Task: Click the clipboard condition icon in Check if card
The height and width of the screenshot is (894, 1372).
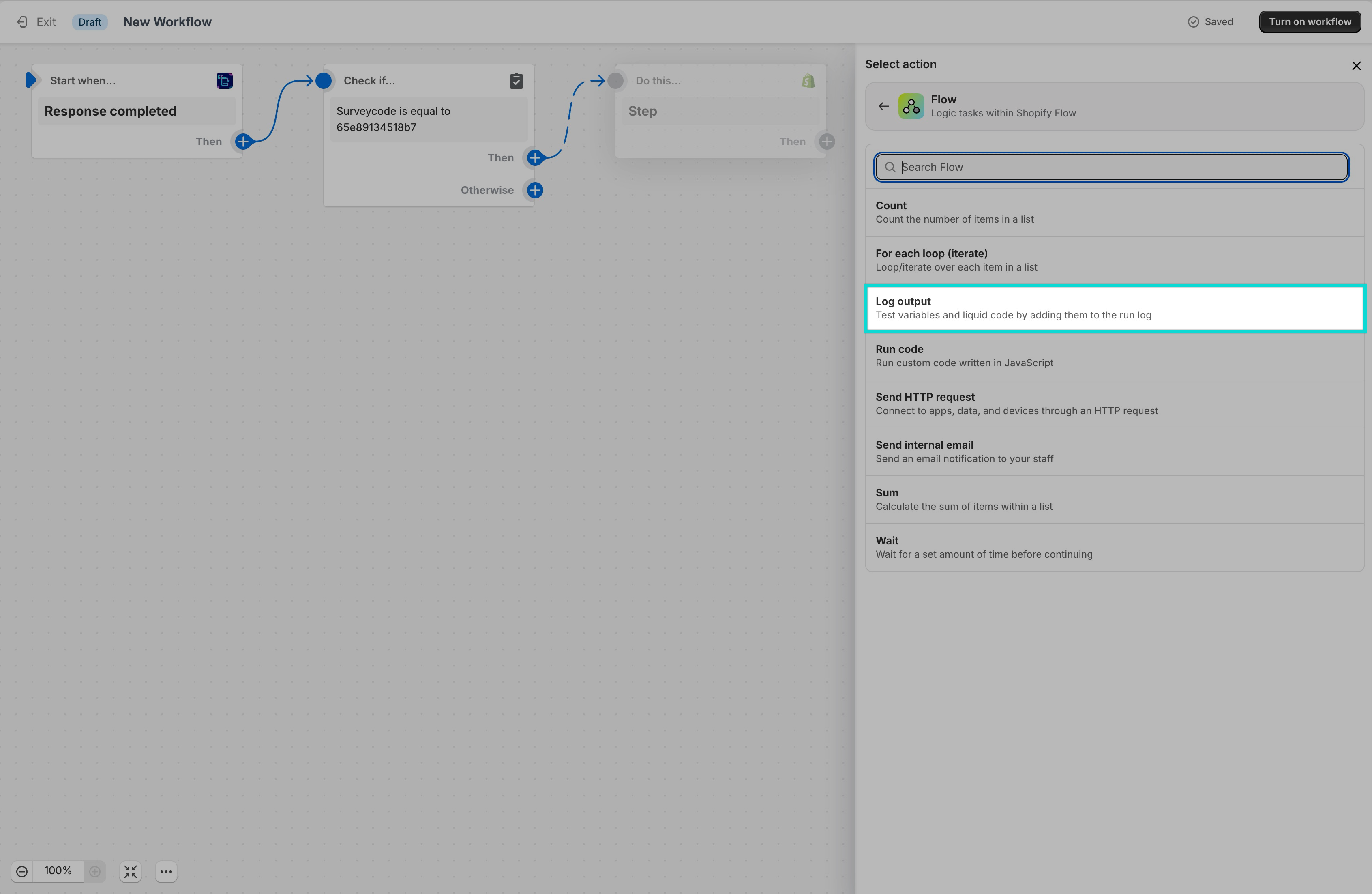Action: [x=517, y=81]
